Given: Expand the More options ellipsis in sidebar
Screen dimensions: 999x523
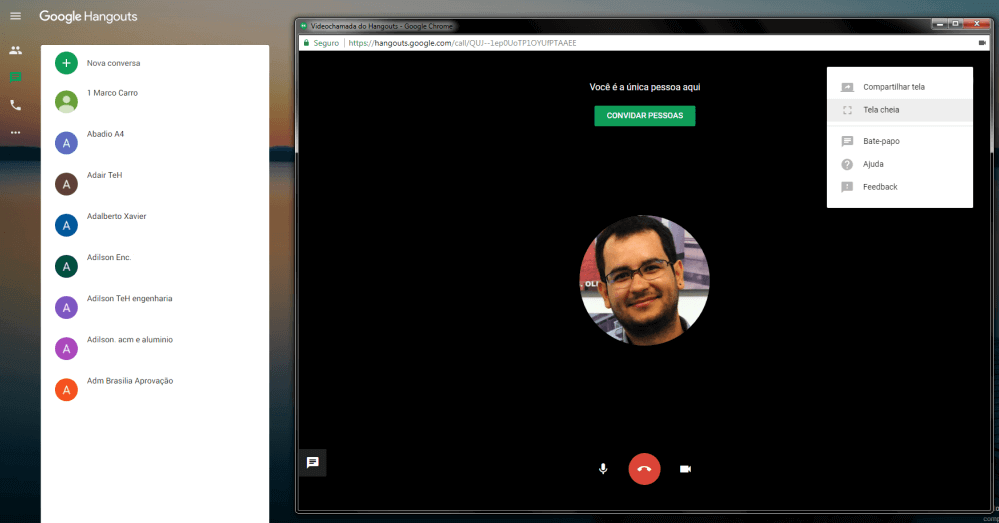Looking at the screenshot, I should pos(15,132).
